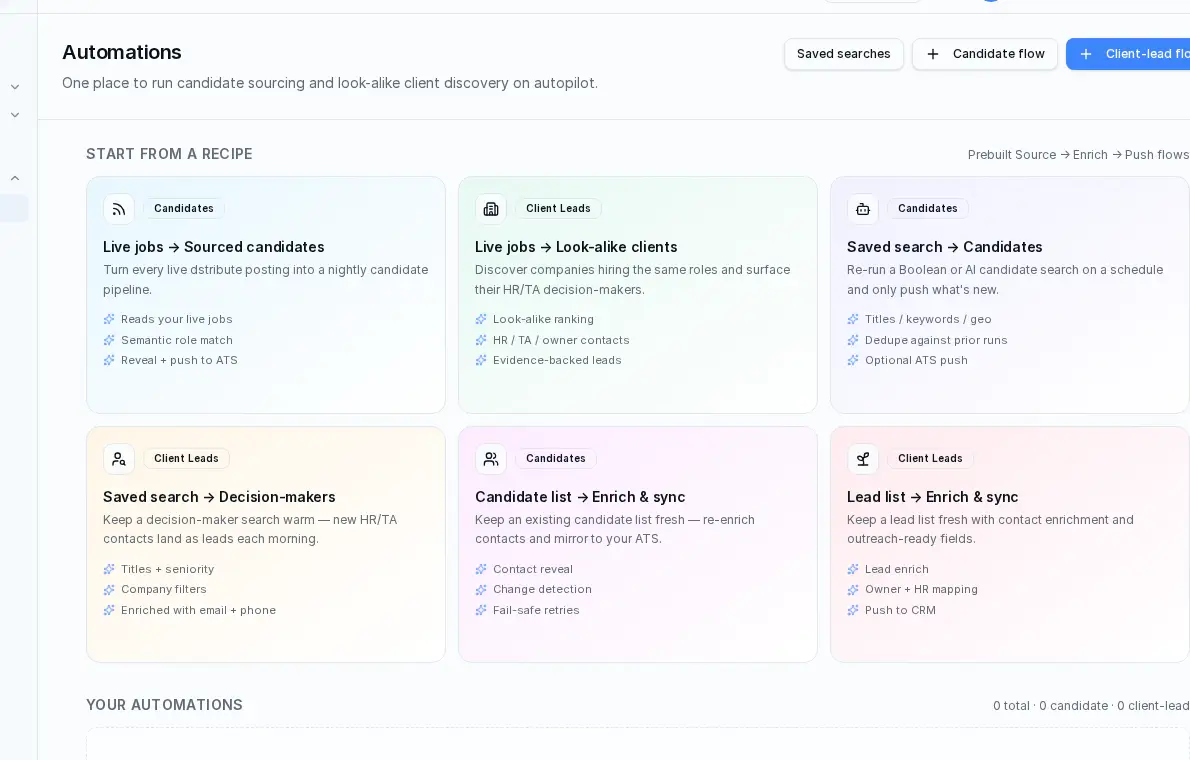Open the Saved search → Candidates recipe

(x=1009, y=295)
